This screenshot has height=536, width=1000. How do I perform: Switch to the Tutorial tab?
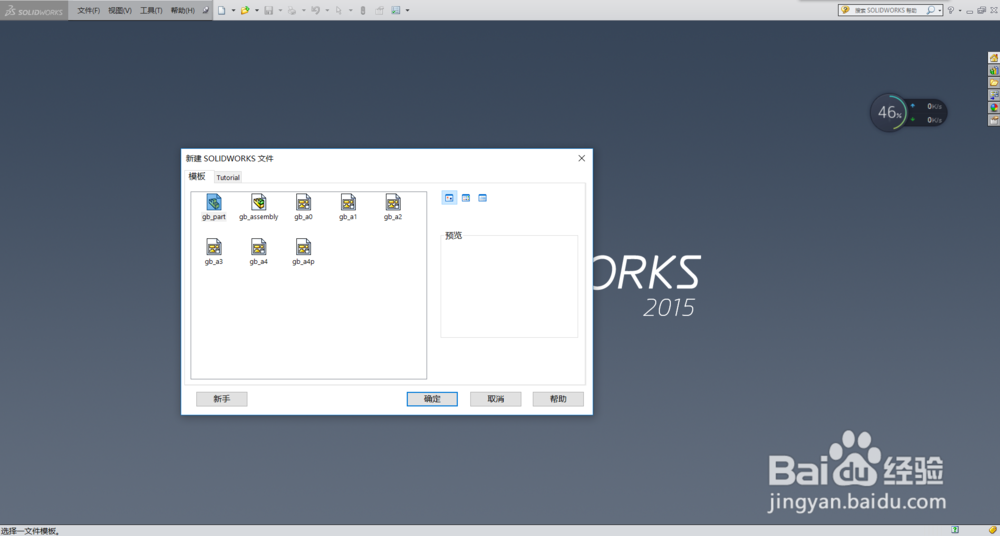[228, 177]
